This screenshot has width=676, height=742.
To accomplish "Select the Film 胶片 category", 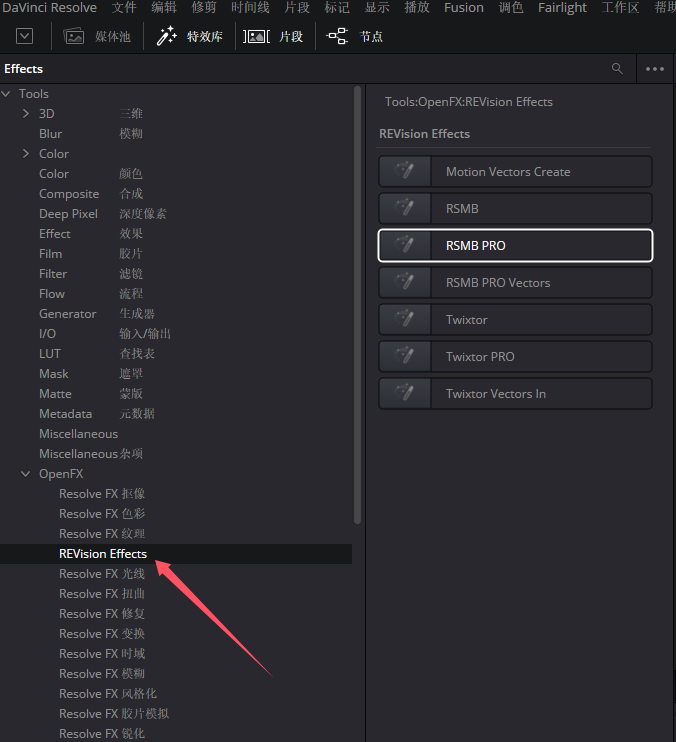I will [x=91, y=254].
